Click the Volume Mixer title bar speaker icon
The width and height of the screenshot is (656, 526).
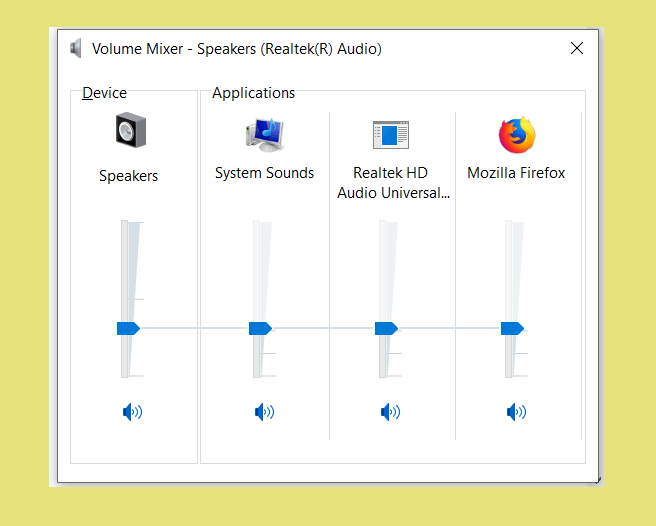tap(76, 49)
